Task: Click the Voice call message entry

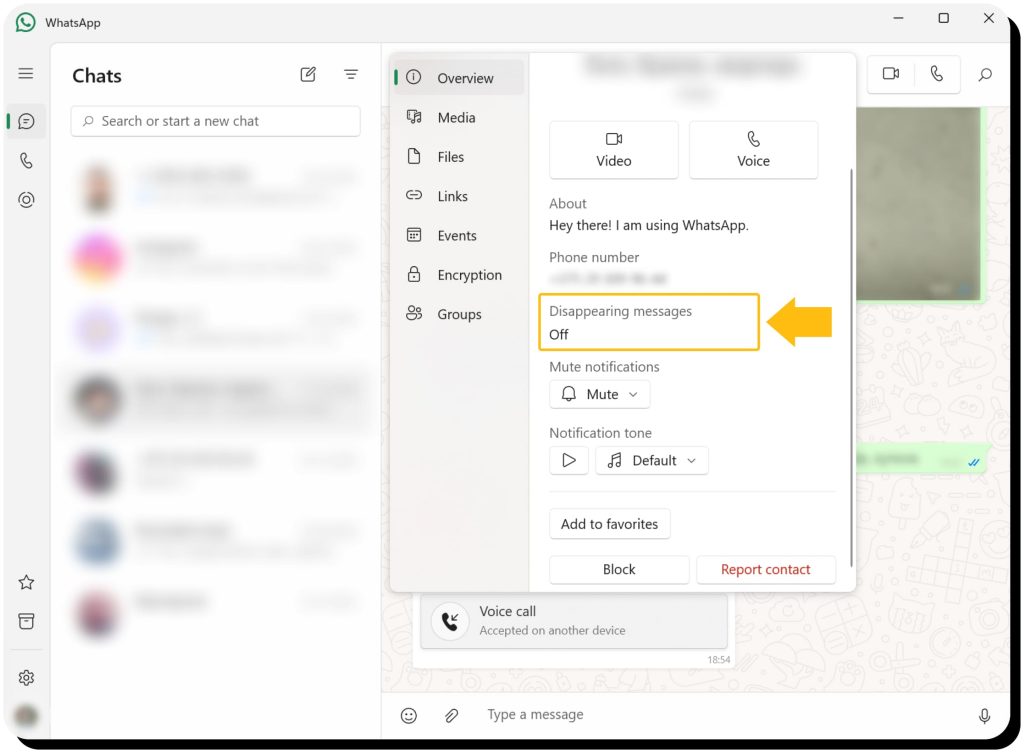Action: point(573,620)
